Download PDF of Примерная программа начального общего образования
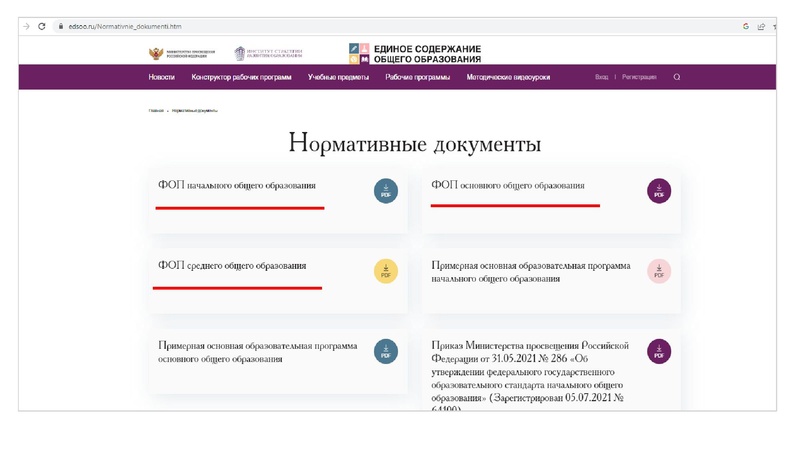 [659, 271]
